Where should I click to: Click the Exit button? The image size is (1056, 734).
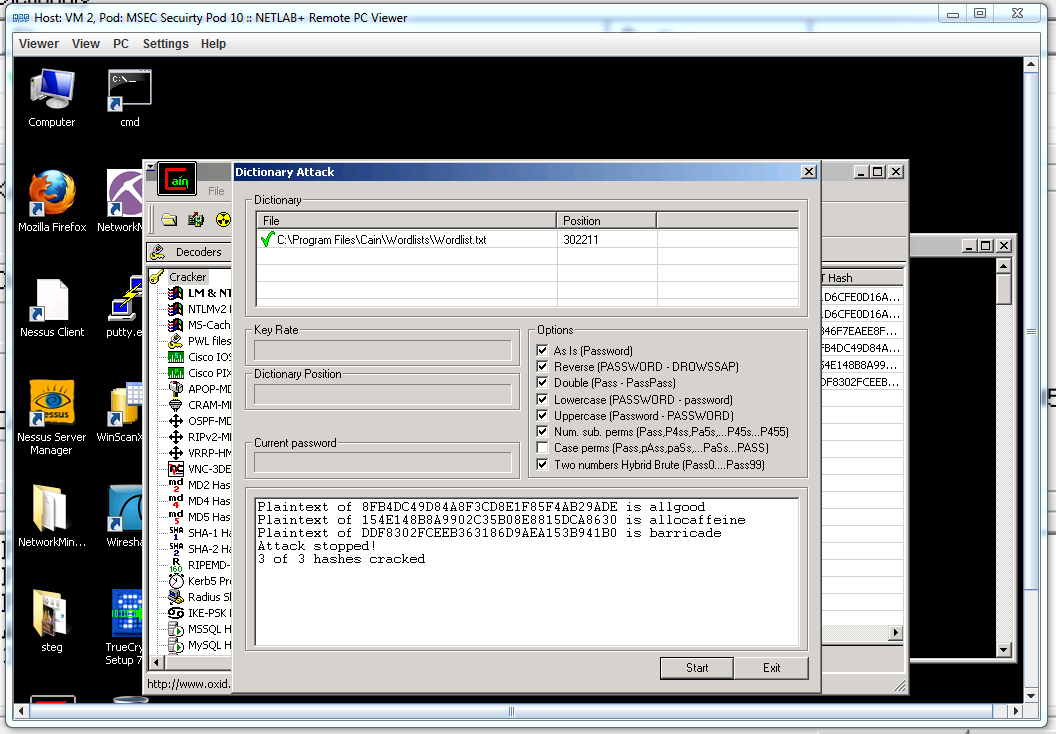[x=771, y=667]
